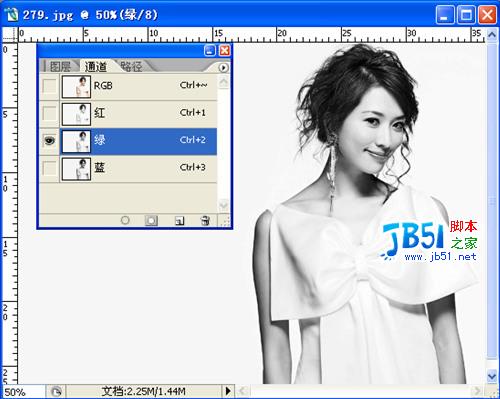Open status bar document info arrow menu
This screenshot has height=399, width=500.
228,391
